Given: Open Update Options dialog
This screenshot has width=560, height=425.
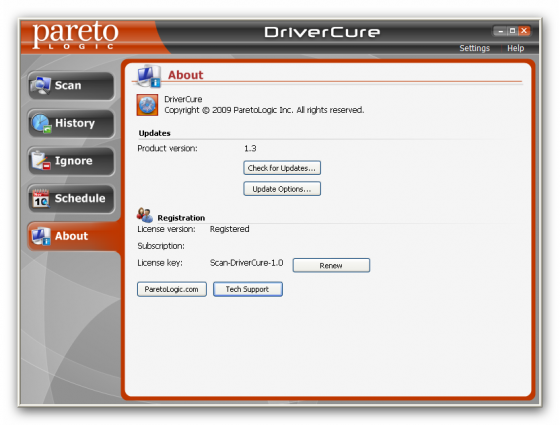Looking at the screenshot, I should pyautogui.click(x=282, y=189).
